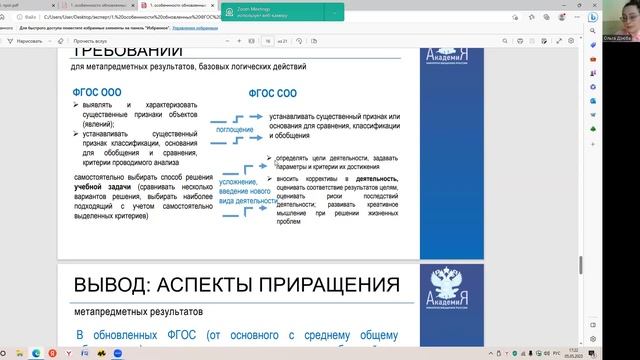Zoom in the PDF with plus button
This screenshot has height=360, width=640.
tap(239, 41)
